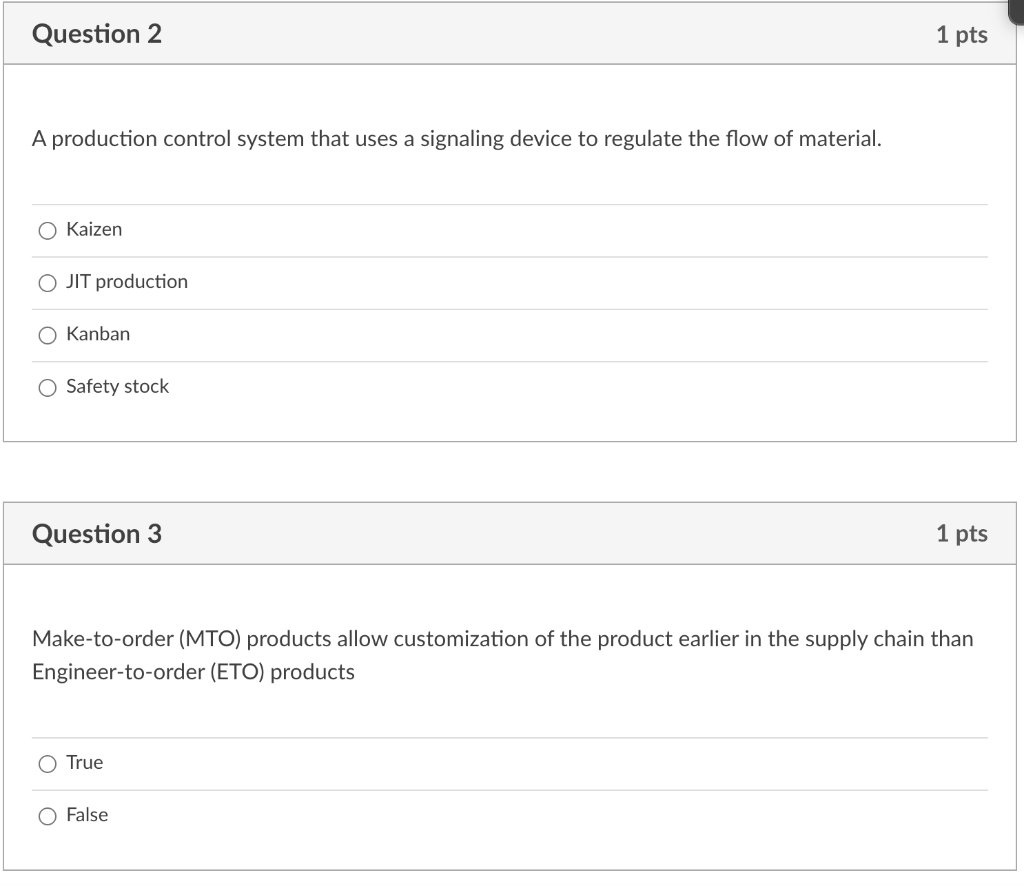Mark False for Question 3
This screenshot has height=886, width=1024.
pyautogui.click(x=47, y=815)
